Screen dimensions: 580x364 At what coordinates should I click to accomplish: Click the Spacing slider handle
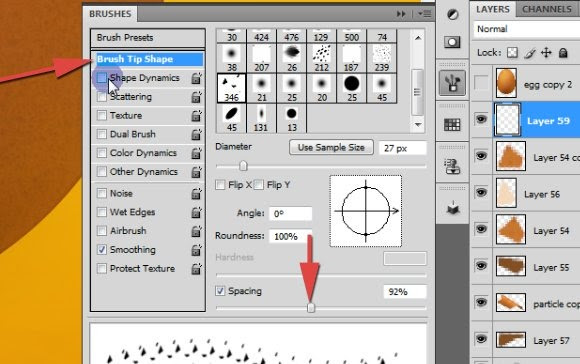[x=311, y=308]
